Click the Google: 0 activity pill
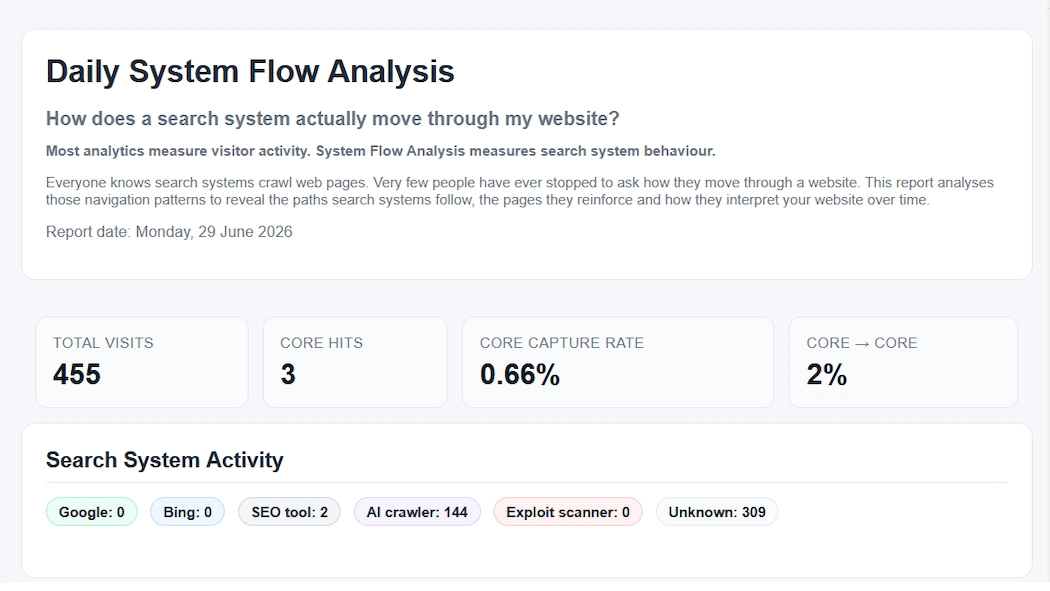 (92, 512)
